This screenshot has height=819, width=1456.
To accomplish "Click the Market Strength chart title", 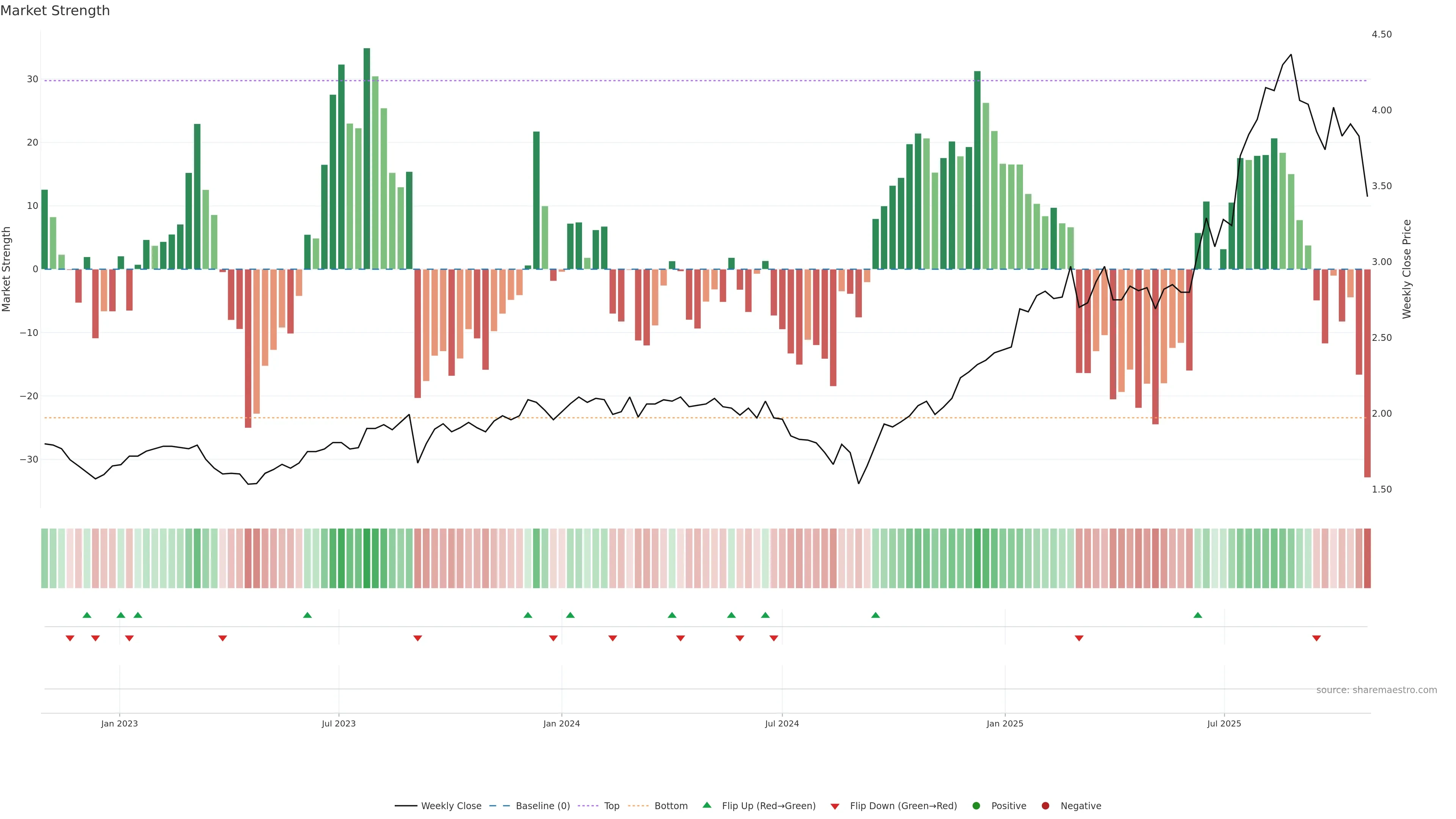I will click(55, 11).
